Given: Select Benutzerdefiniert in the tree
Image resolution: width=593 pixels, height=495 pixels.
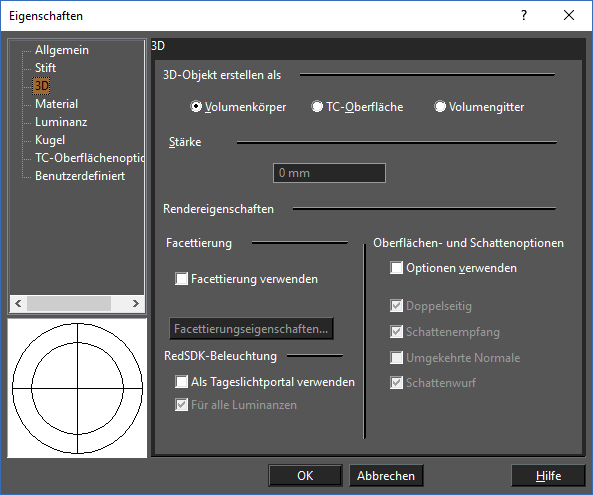Looking at the screenshot, I should pyautogui.click(x=80, y=176).
